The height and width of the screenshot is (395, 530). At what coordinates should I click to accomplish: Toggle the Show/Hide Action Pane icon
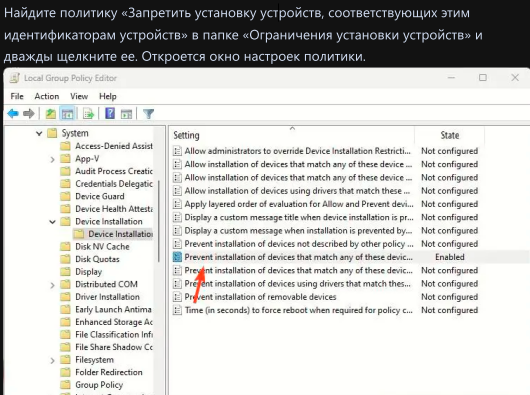pos(126,114)
